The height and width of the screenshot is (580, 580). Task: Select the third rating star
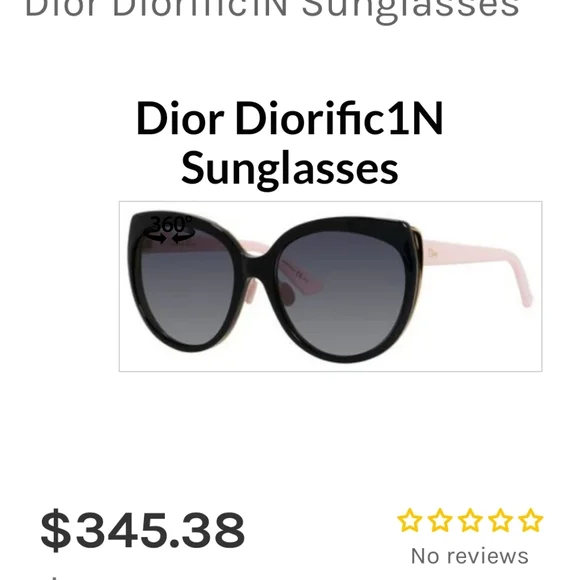point(470,520)
